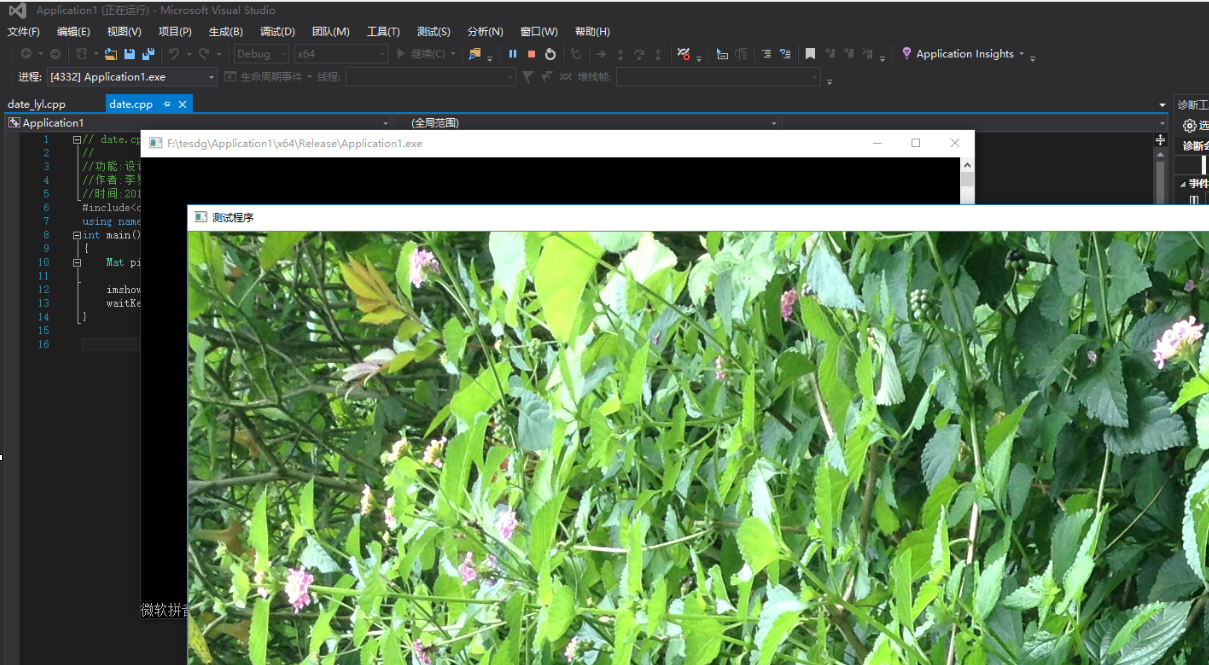
Task: Open the 生成(B) menu
Action: 226,32
